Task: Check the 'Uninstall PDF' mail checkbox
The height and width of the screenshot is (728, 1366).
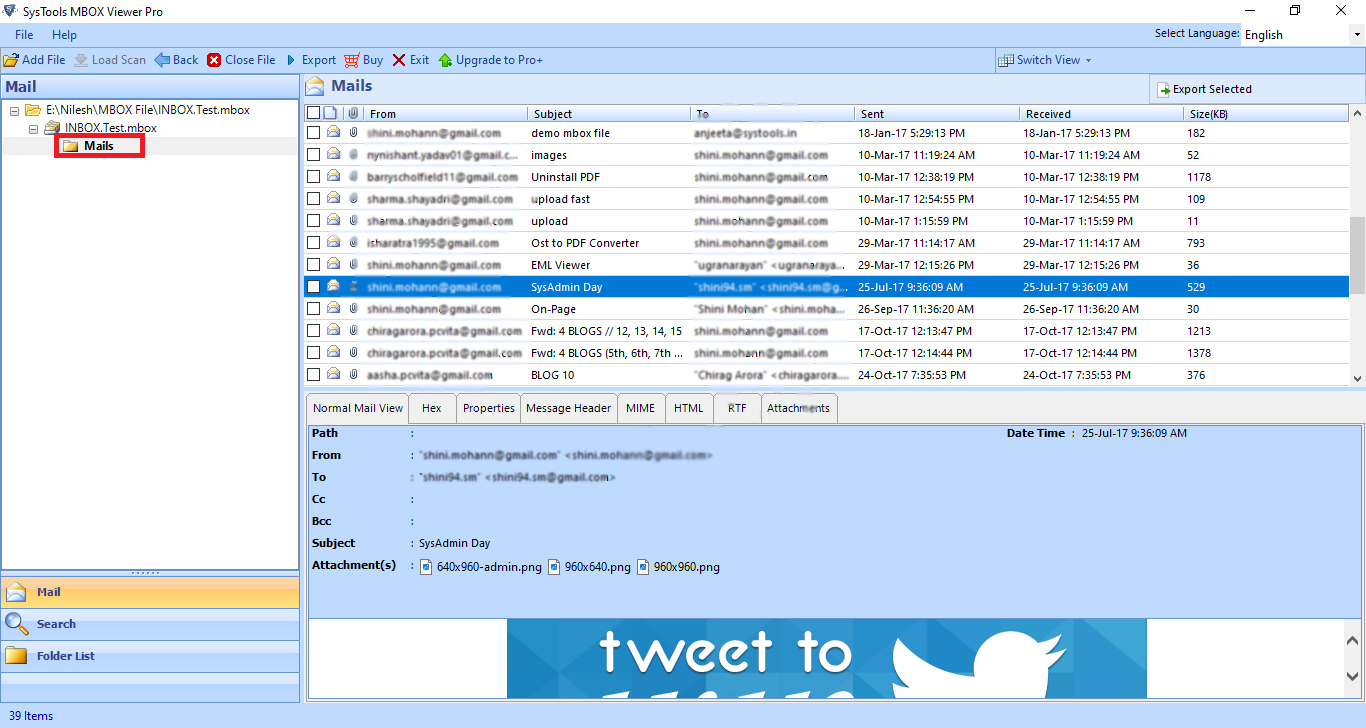Action: [314, 176]
